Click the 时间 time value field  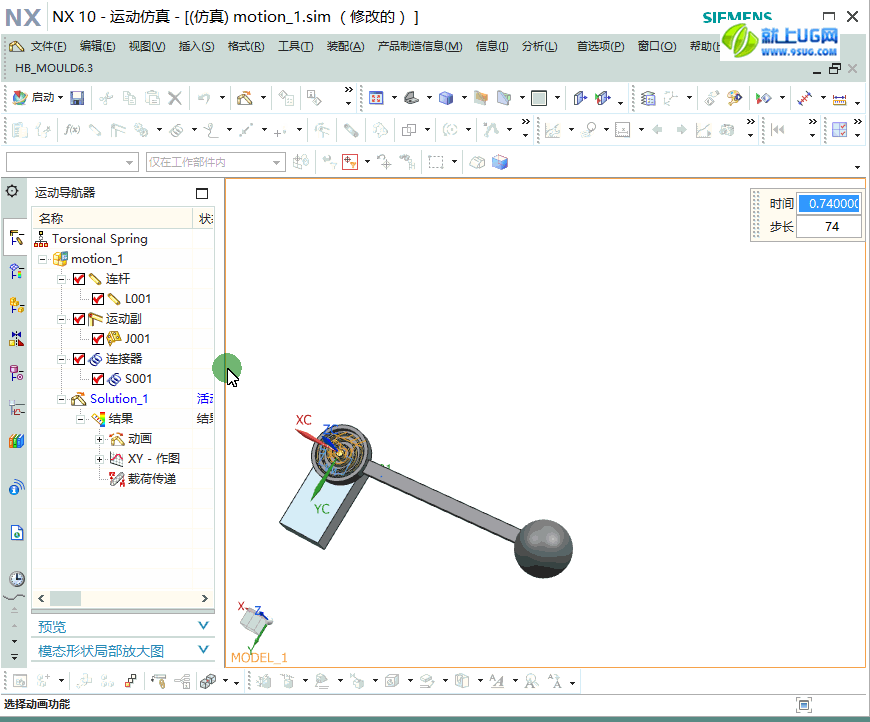pyautogui.click(x=829, y=204)
